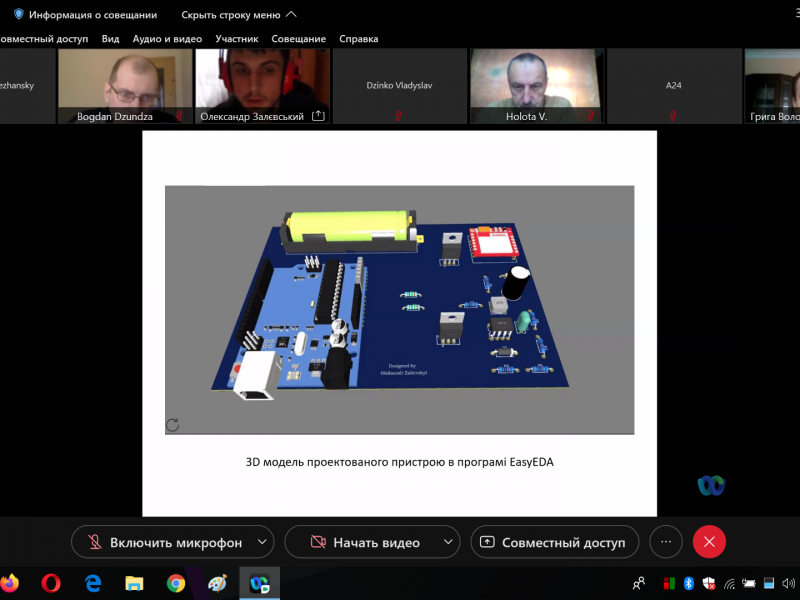The height and width of the screenshot is (600, 800).
Task: Click the Webex app icon in the taskbar
Action: tap(259, 583)
